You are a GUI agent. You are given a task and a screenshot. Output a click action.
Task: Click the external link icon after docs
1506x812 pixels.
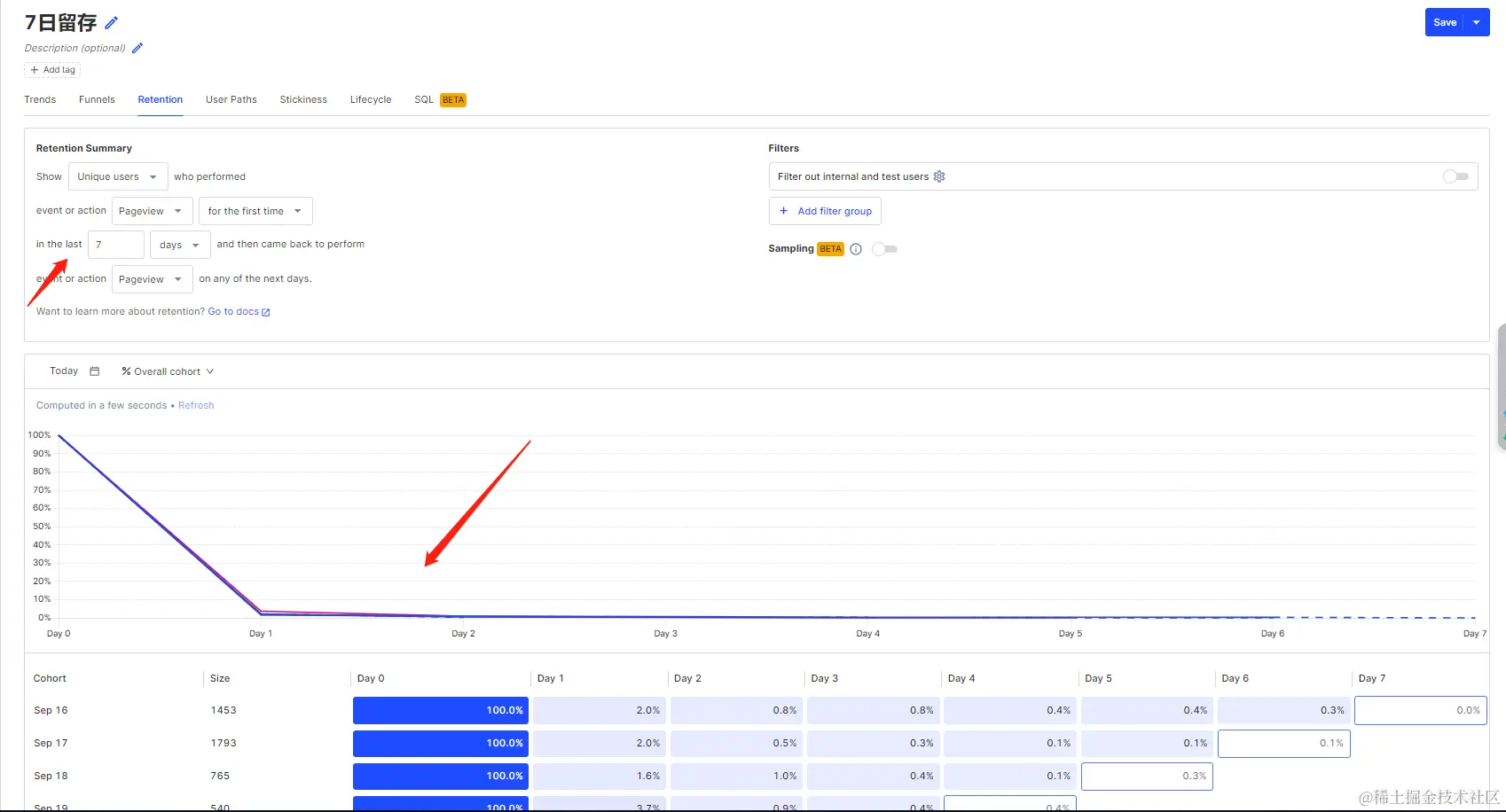pos(266,312)
